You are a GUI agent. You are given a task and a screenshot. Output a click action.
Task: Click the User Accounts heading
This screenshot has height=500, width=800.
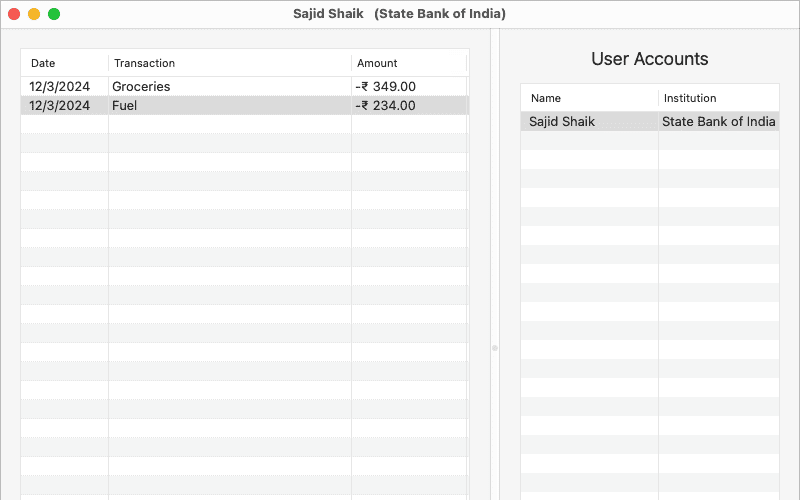tap(649, 59)
